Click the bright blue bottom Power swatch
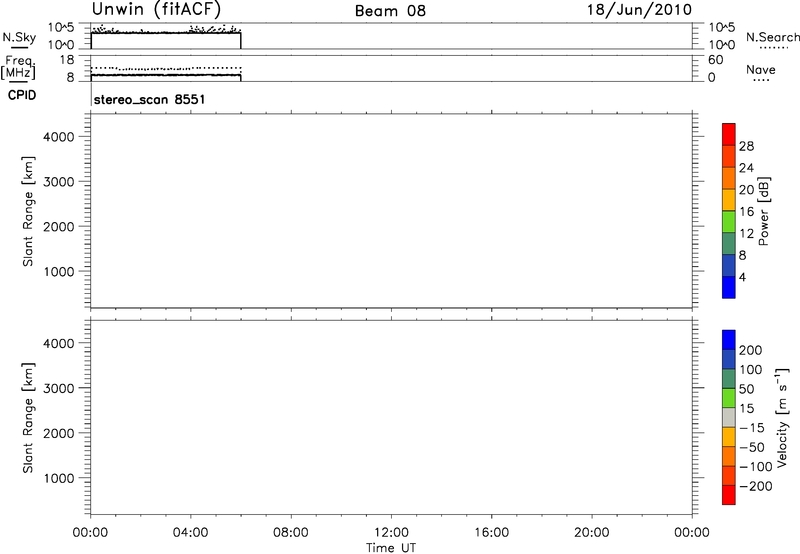The image size is (800, 554). click(x=729, y=287)
